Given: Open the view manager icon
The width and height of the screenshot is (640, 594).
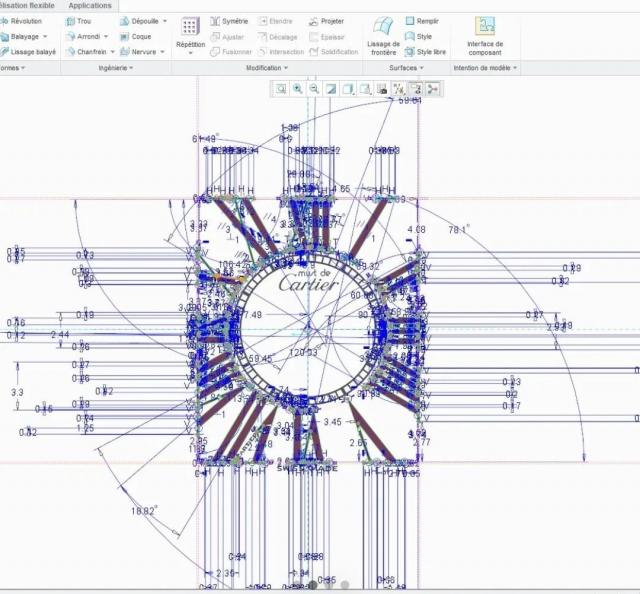Looking at the screenshot, I should pos(382,89).
